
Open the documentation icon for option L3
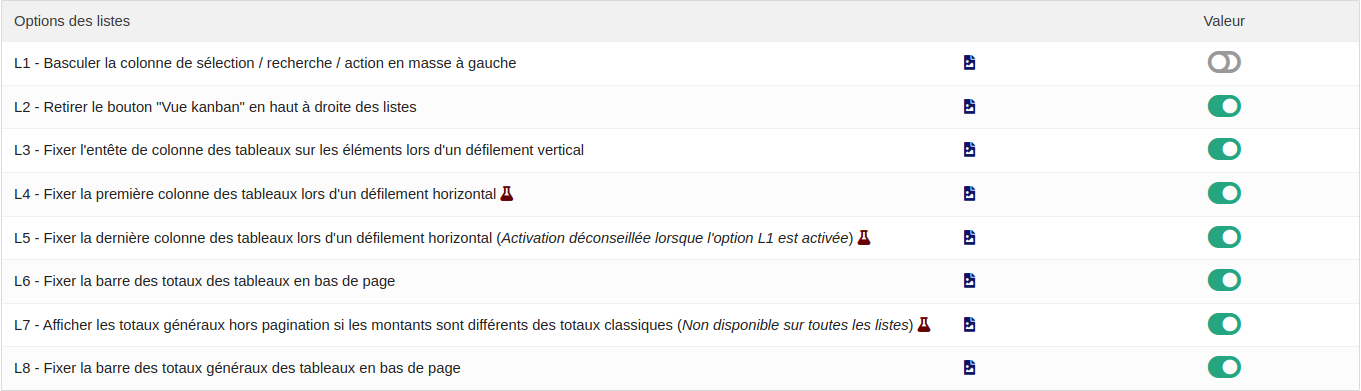point(969,150)
